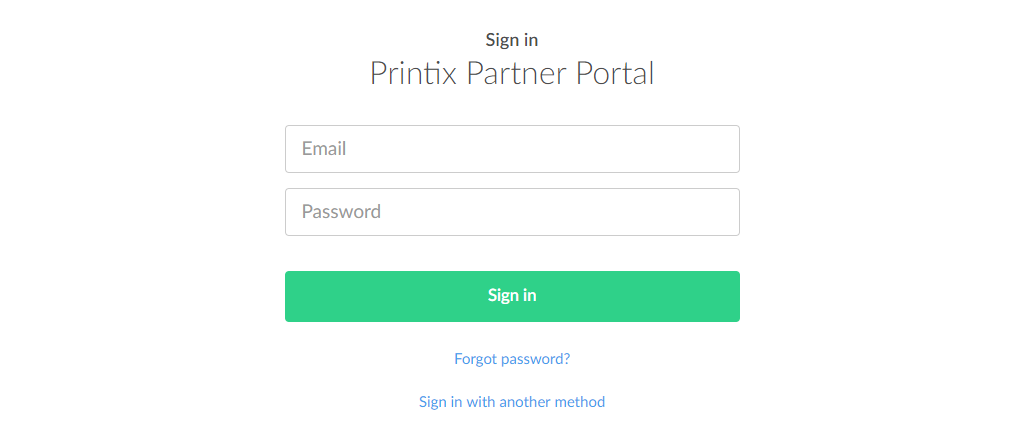
Task: Follow the blue Forgot password? hyperlink
Action: click(512, 359)
